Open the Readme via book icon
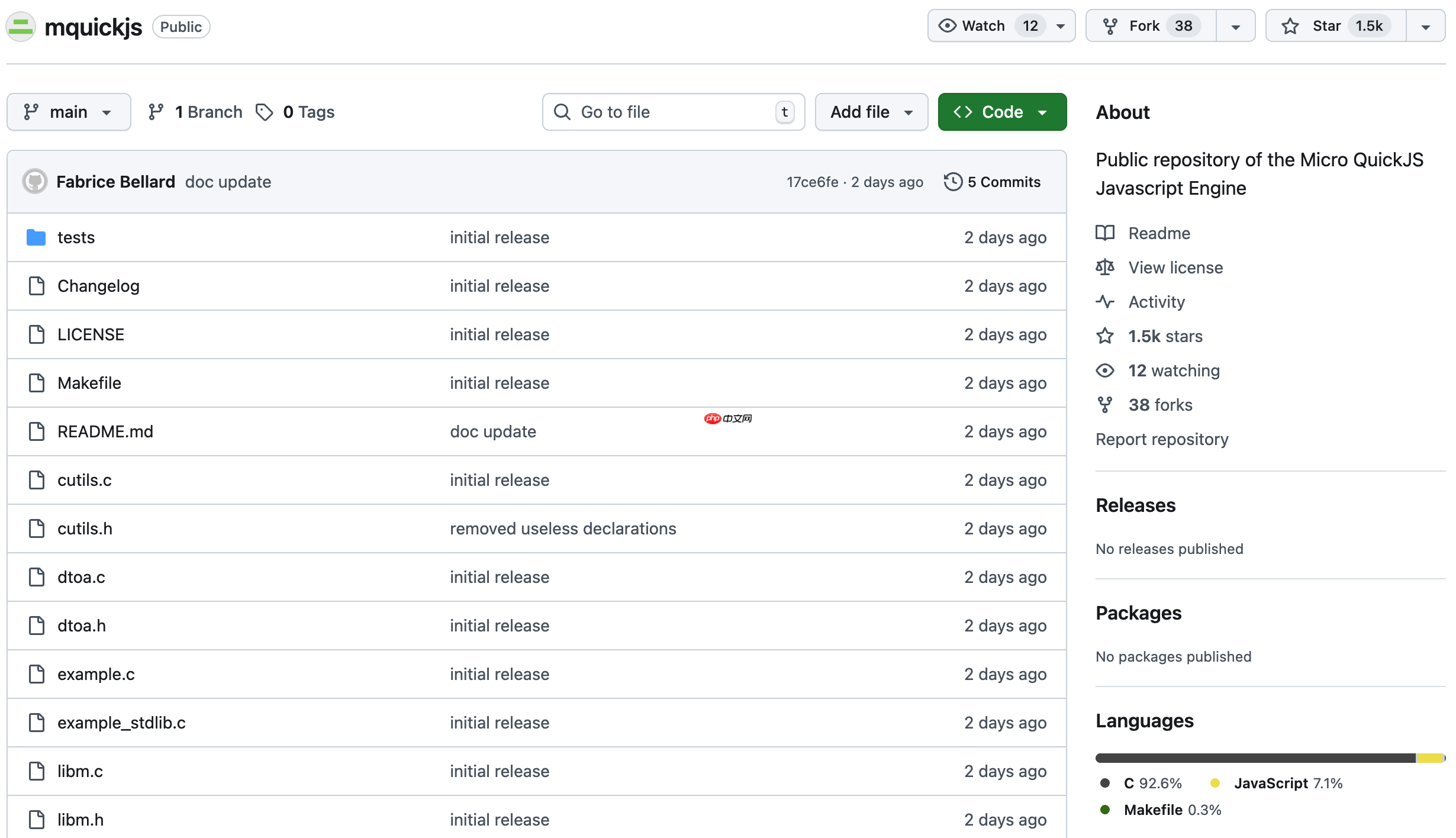The width and height of the screenshot is (1456, 838). point(1104,233)
